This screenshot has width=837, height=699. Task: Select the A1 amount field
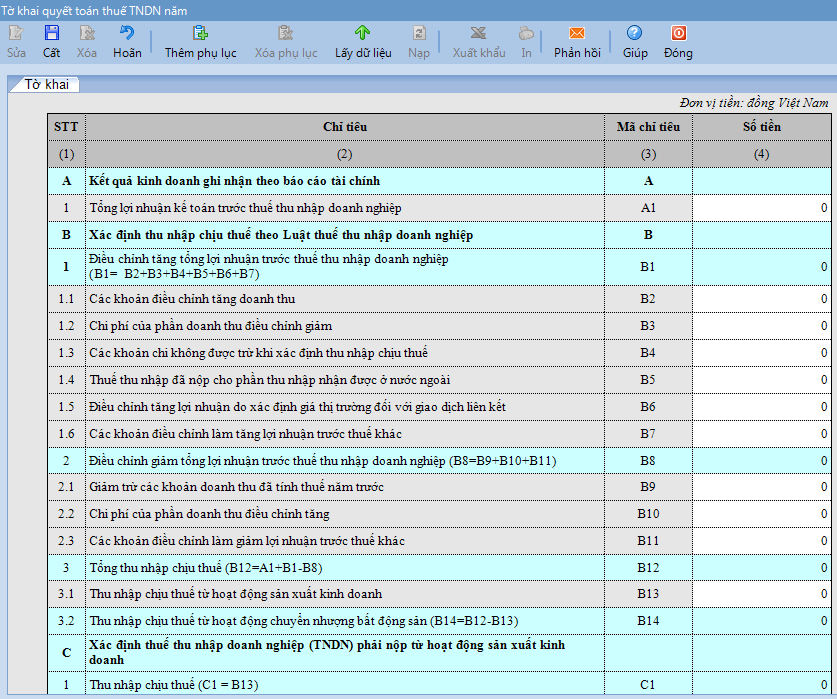click(762, 208)
